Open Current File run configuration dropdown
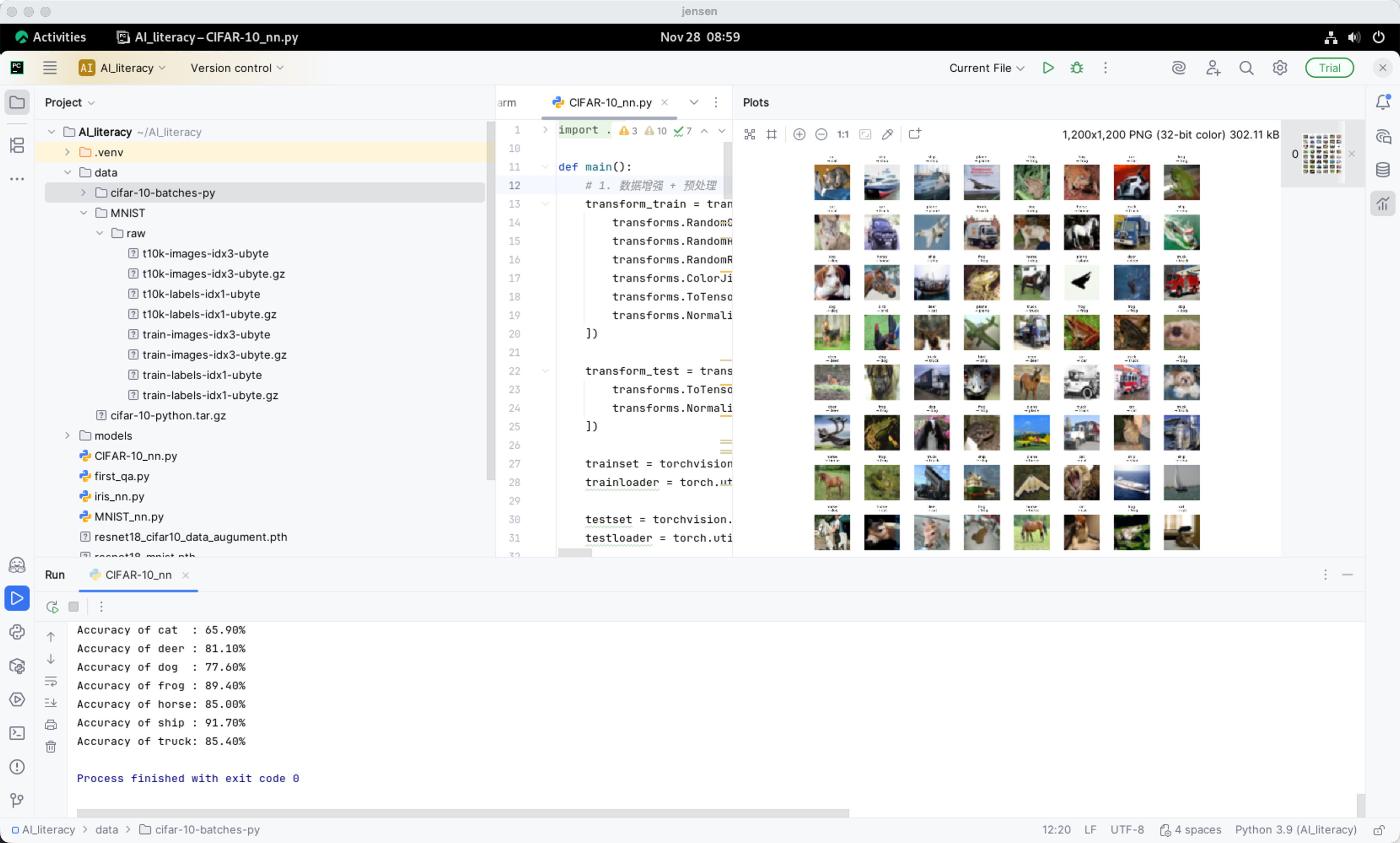The image size is (1400, 843). point(987,67)
